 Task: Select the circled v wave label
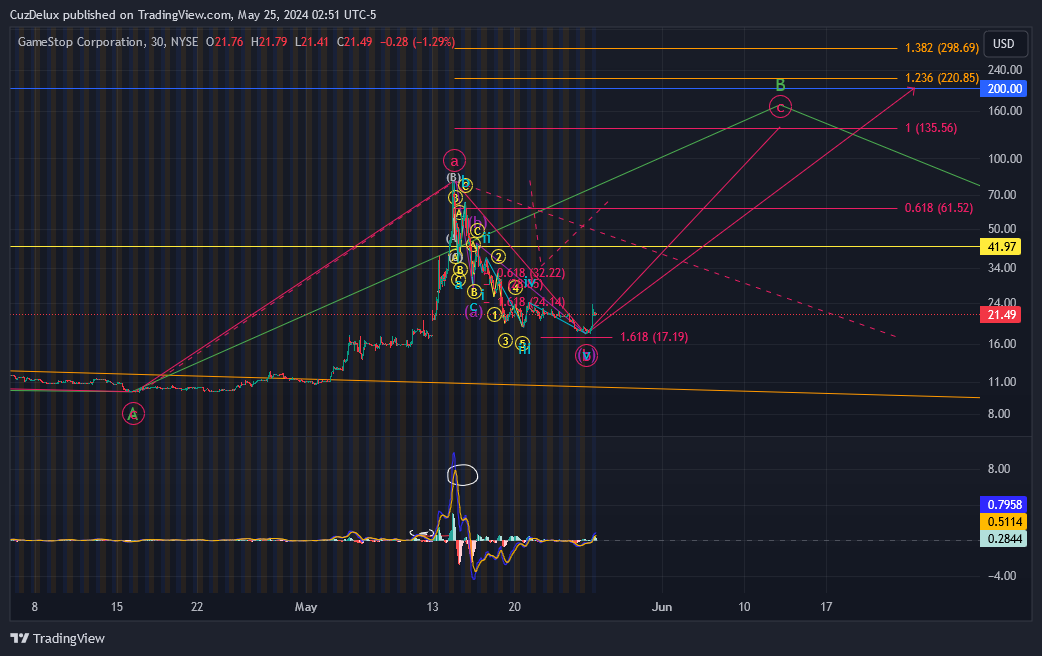point(586,356)
